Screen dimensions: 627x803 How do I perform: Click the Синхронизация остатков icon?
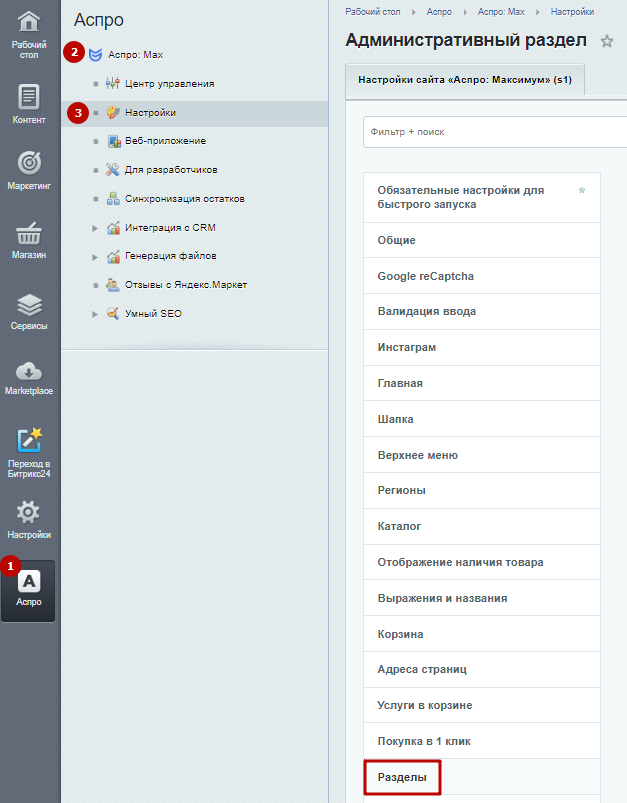pyautogui.click(x=113, y=199)
